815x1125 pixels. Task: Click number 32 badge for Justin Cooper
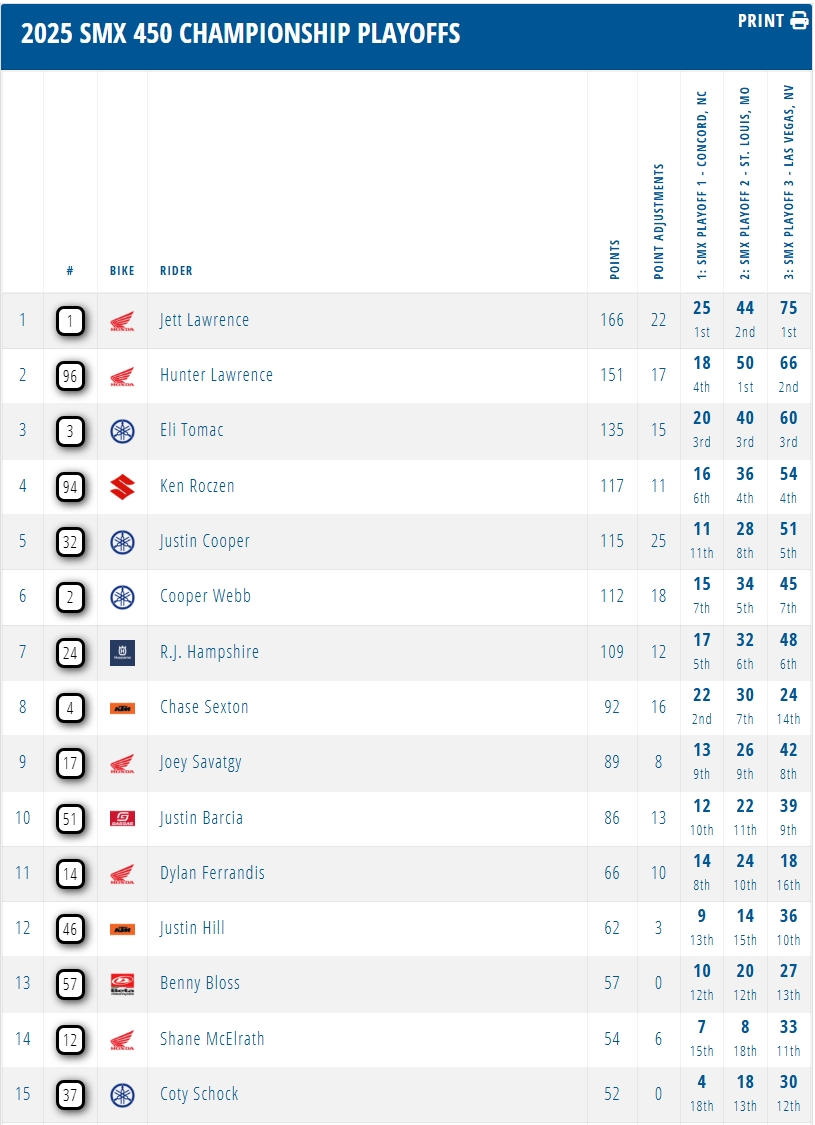pos(70,542)
